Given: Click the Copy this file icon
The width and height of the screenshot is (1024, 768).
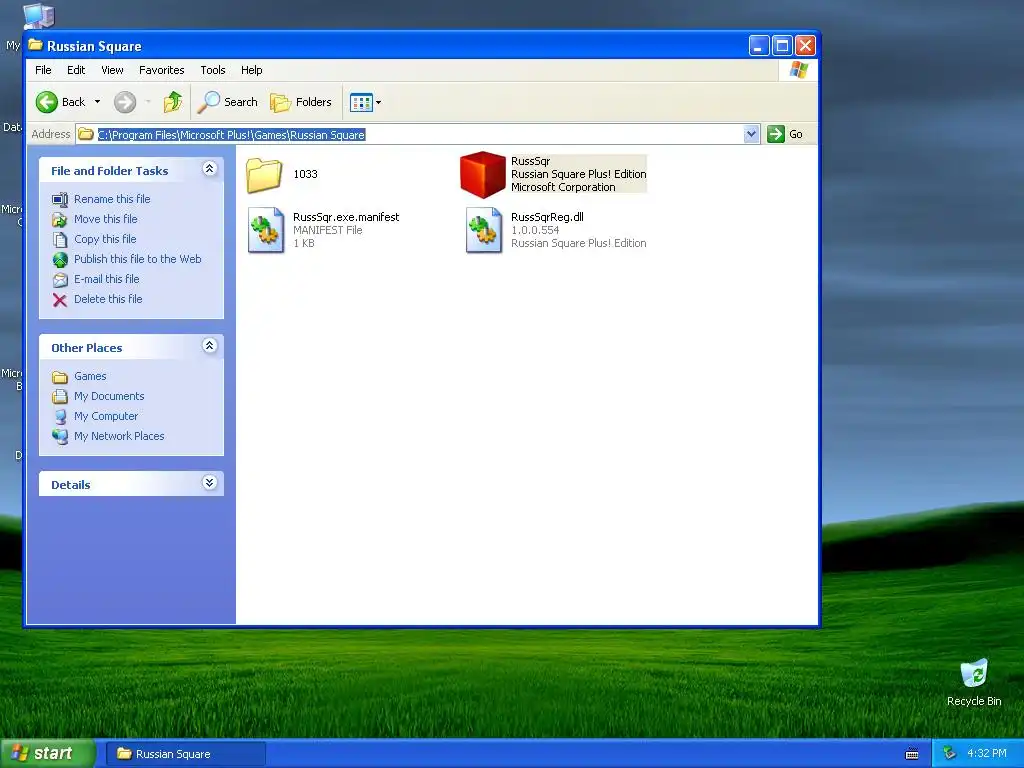Looking at the screenshot, I should (60, 240).
